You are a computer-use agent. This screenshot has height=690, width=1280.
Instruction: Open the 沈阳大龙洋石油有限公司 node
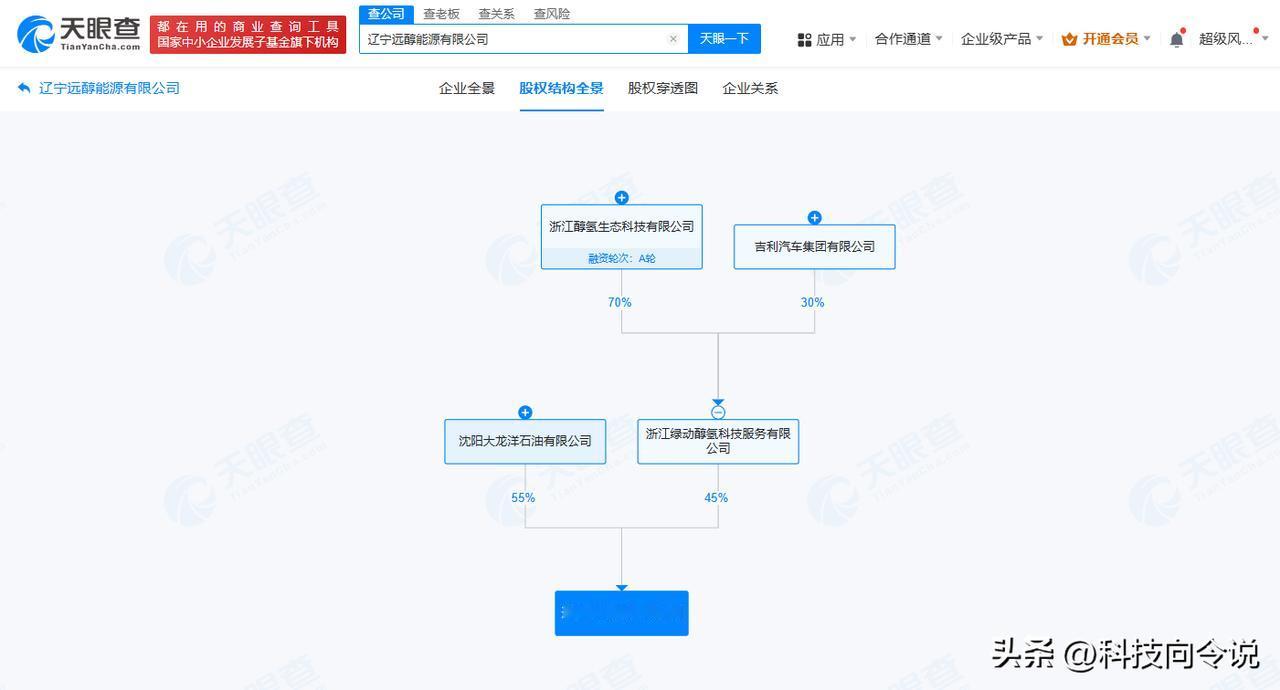525,441
